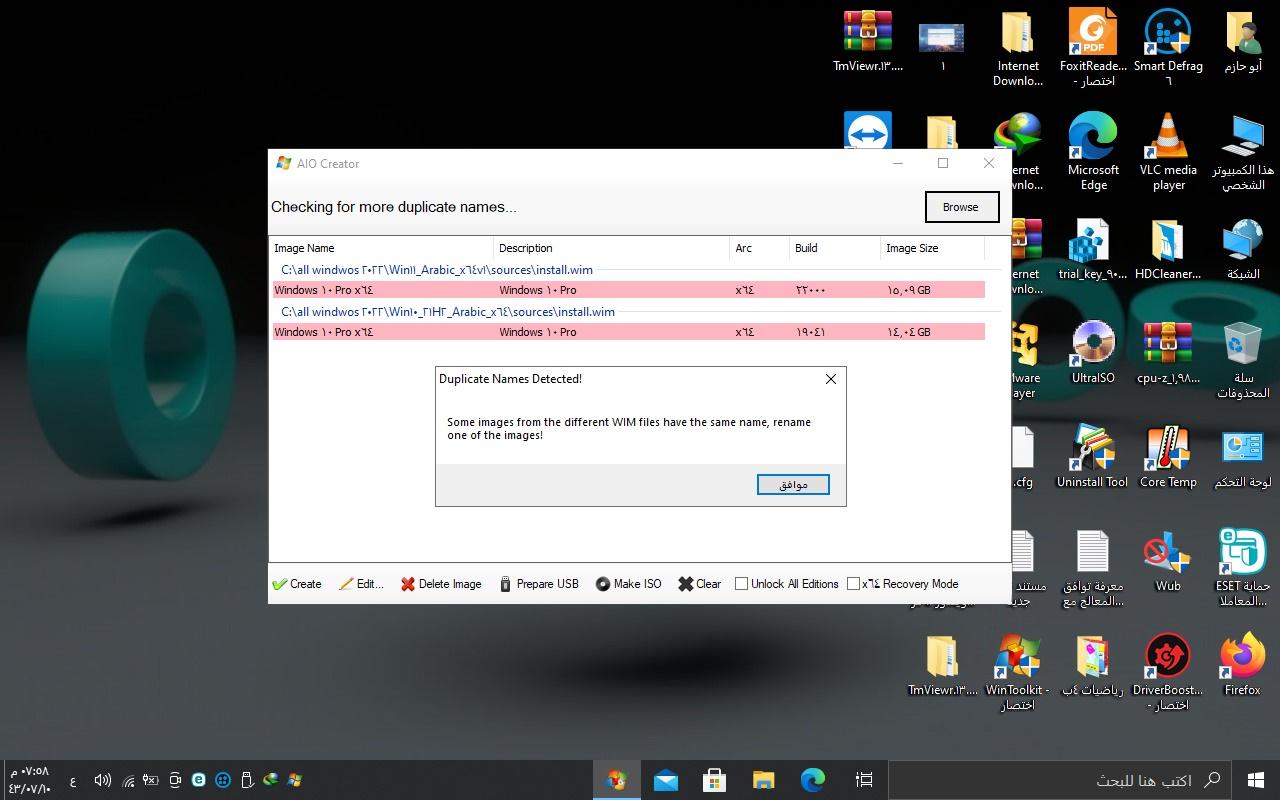The image size is (1280, 800).
Task: Open Mail app from the taskbar
Action: [x=665, y=780]
